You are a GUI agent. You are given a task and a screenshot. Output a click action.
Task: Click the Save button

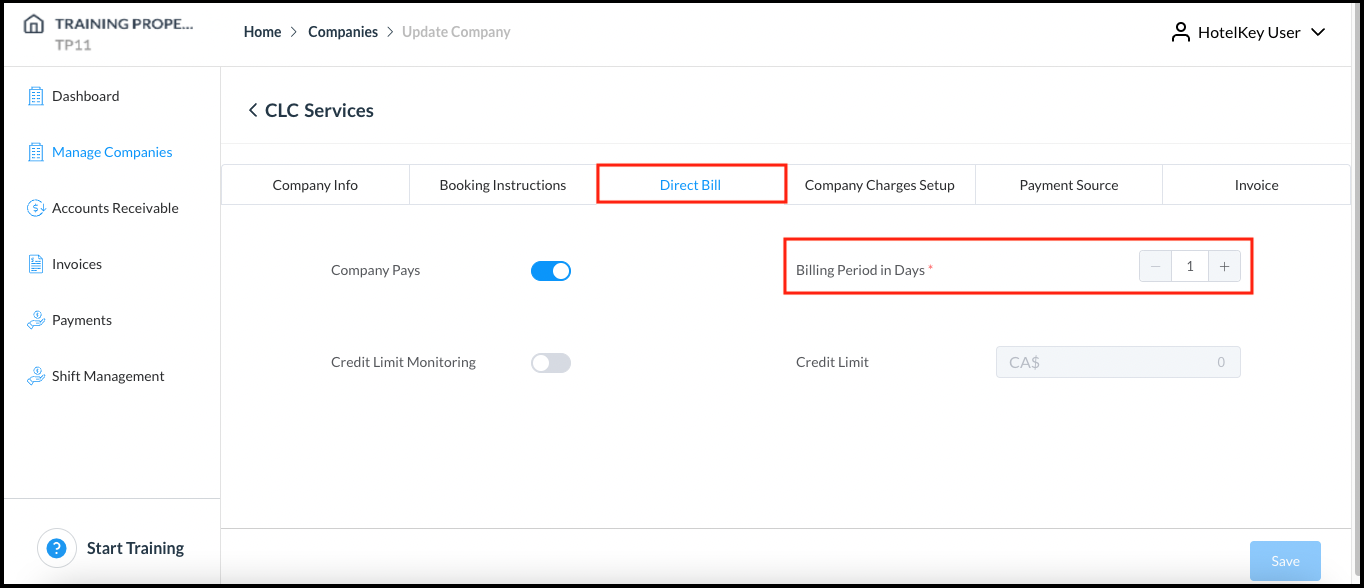[1285, 560]
